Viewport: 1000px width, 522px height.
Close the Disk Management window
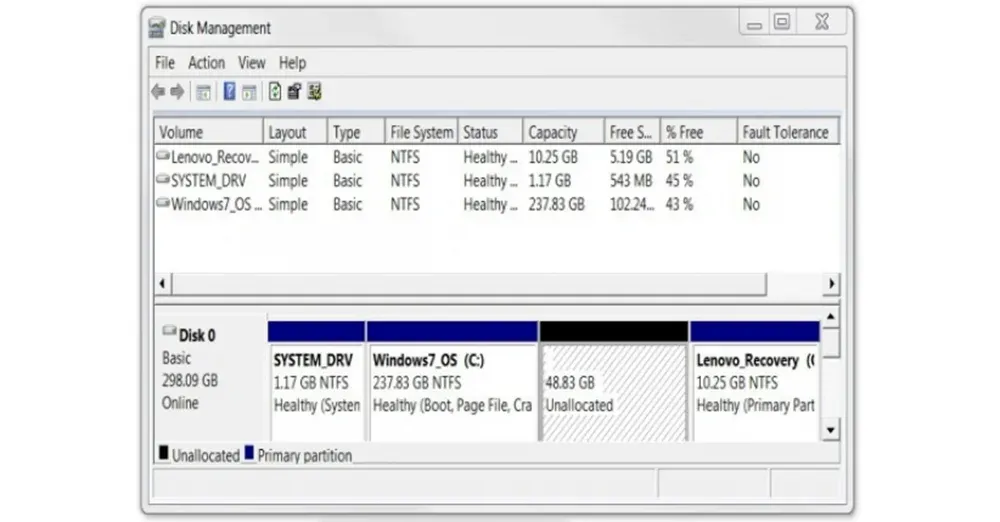(822, 22)
